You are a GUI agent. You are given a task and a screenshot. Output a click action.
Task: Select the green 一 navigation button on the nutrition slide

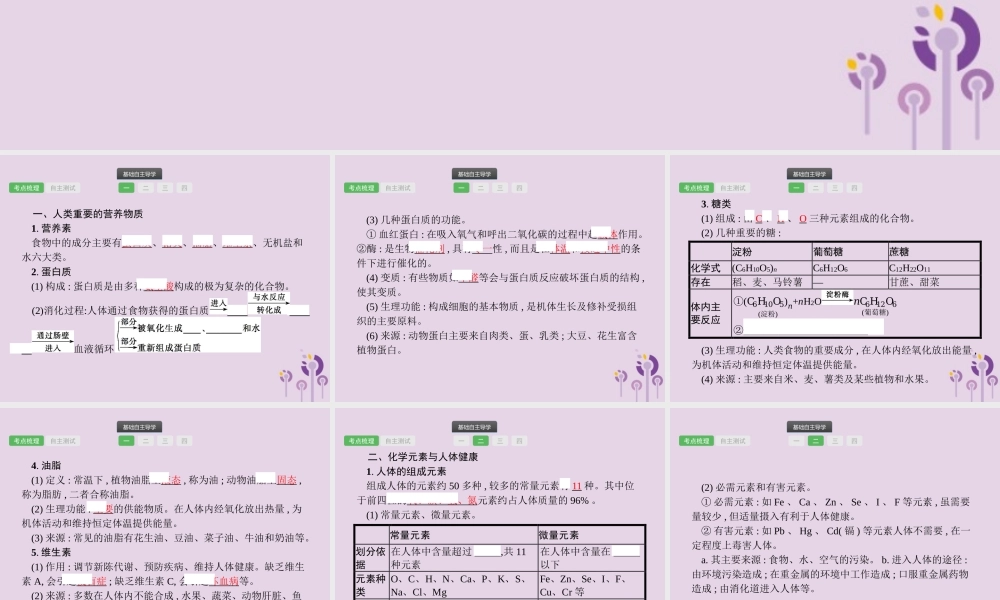126,188
